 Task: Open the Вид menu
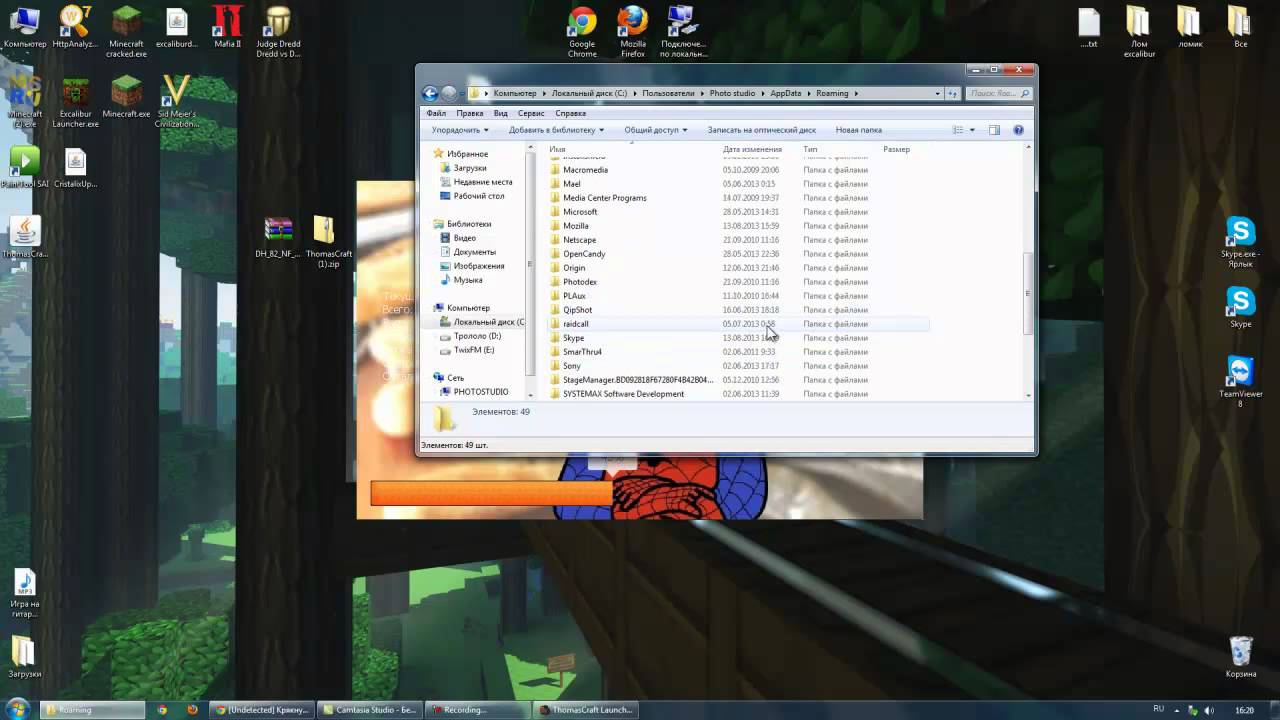click(x=500, y=113)
